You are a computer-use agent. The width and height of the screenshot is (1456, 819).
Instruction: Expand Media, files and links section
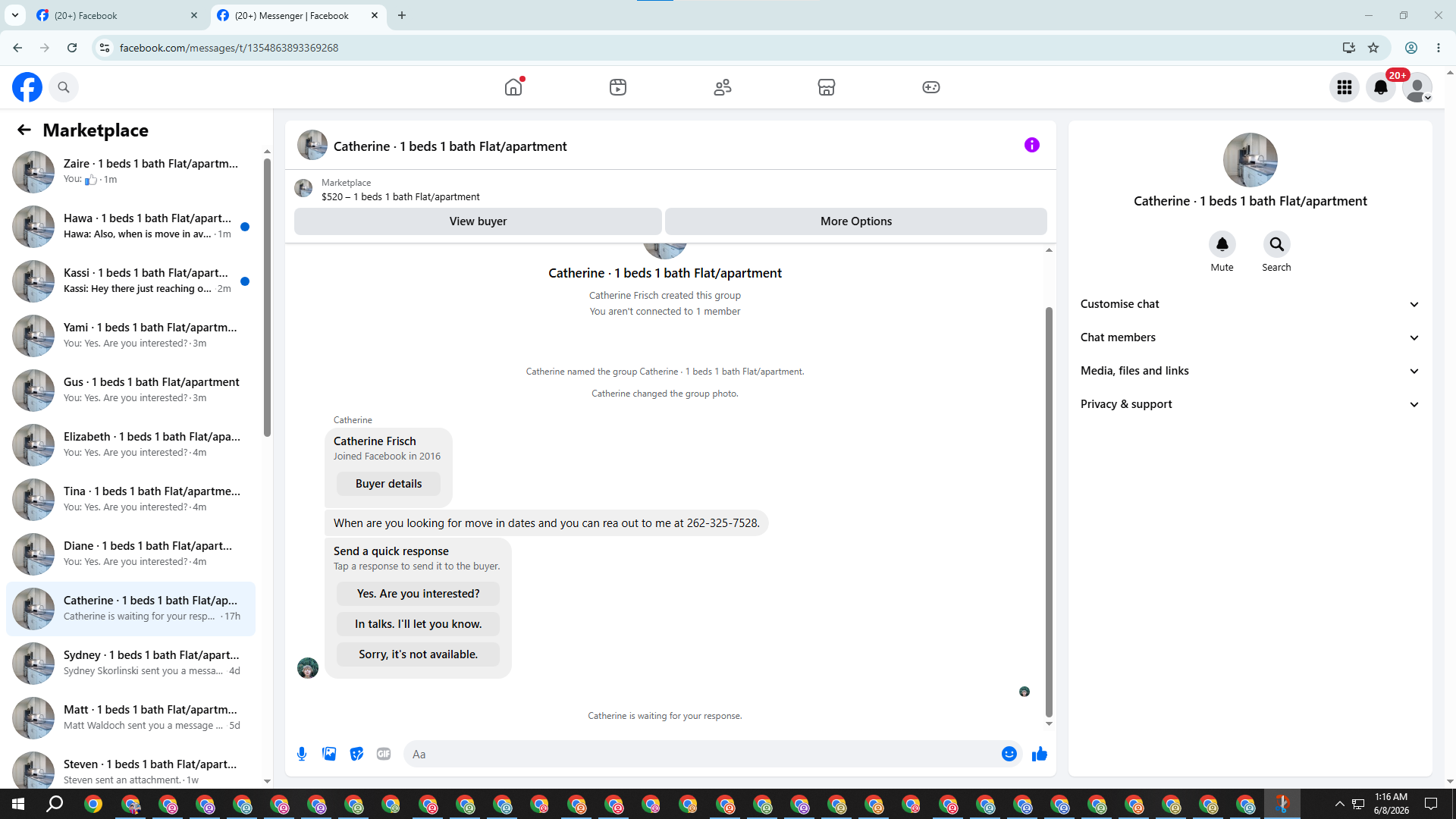1250,371
